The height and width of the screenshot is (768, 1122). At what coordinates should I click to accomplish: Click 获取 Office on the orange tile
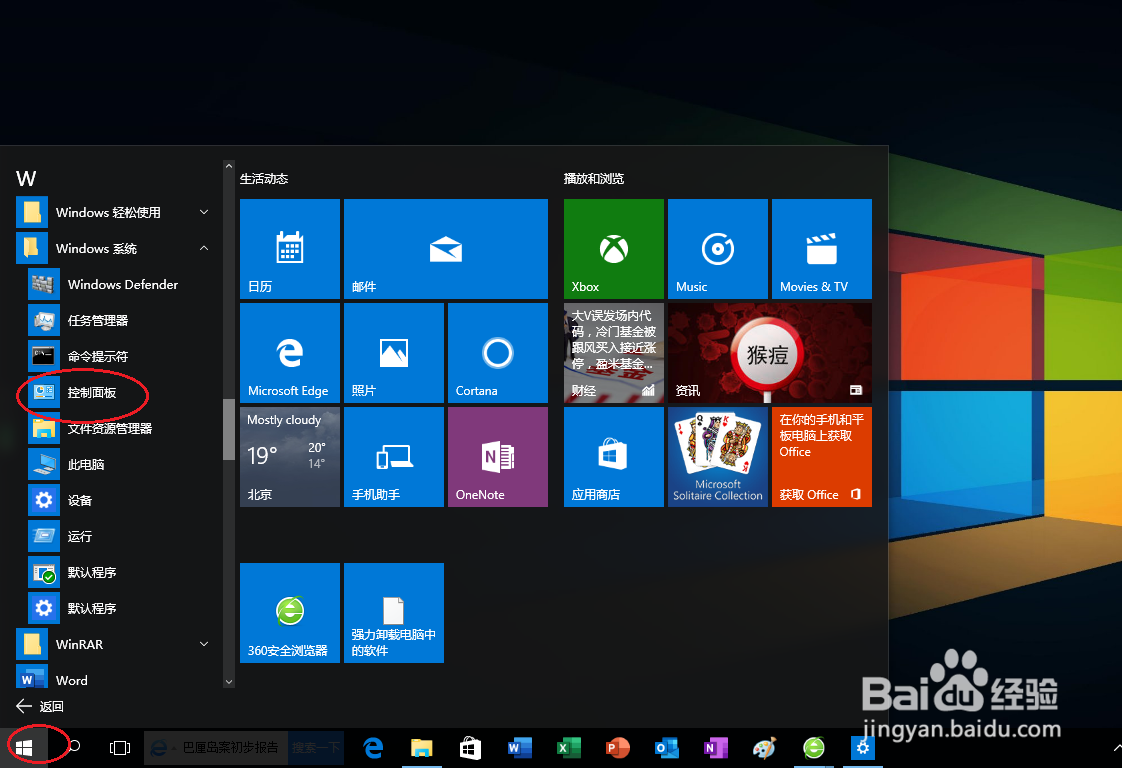tap(820, 494)
